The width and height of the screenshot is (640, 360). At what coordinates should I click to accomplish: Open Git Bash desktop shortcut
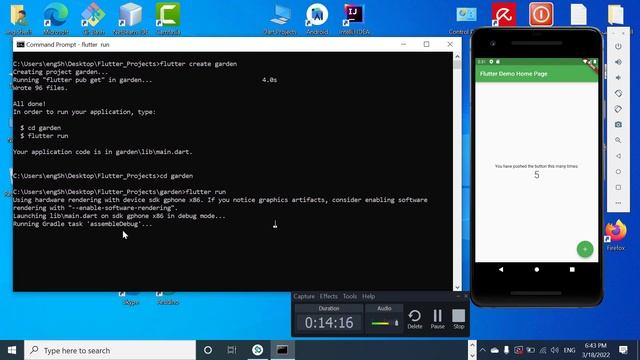93,19
